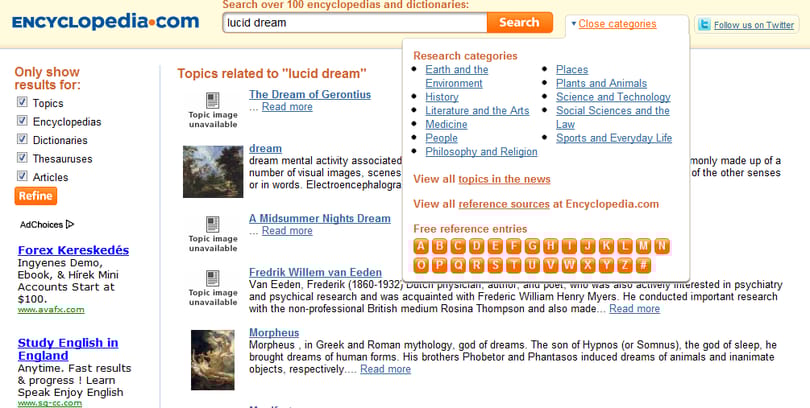Open Social Sciences and the Law category
Screen dimensions: 810x408
point(613,117)
